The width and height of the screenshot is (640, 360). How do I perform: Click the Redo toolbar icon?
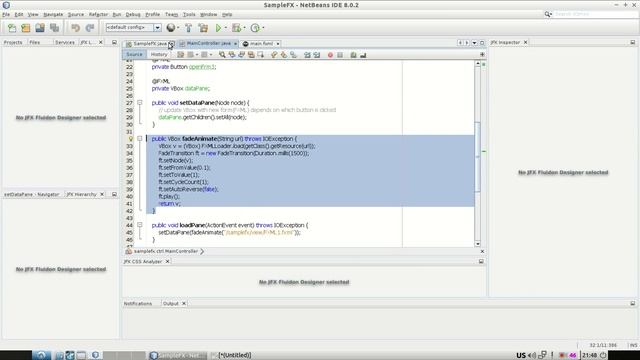90,28
